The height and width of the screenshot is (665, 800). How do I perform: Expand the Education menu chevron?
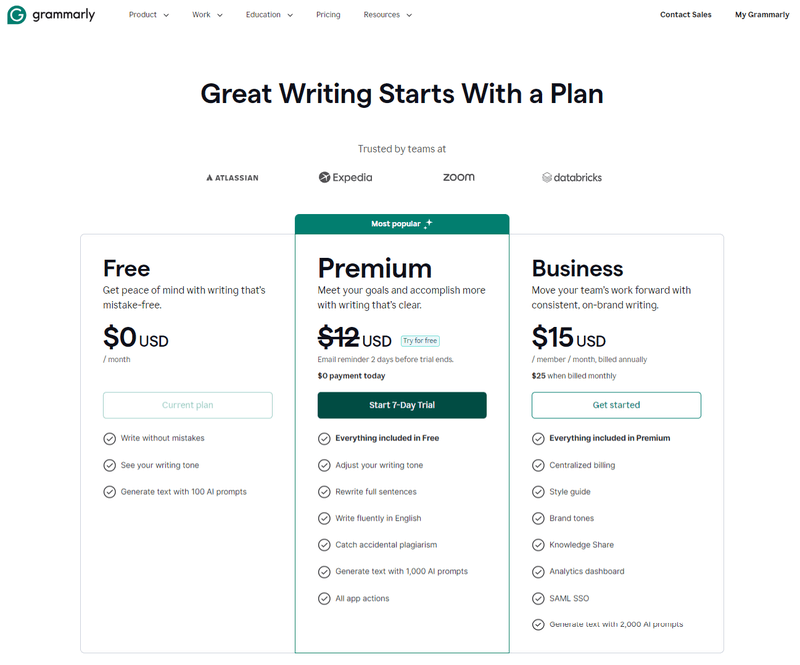point(290,15)
